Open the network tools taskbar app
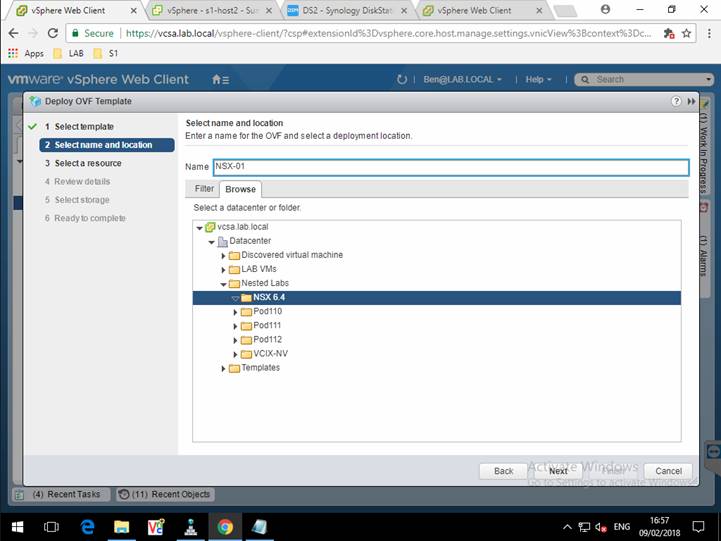Image resolution: width=721 pixels, height=541 pixels. (190, 527)
